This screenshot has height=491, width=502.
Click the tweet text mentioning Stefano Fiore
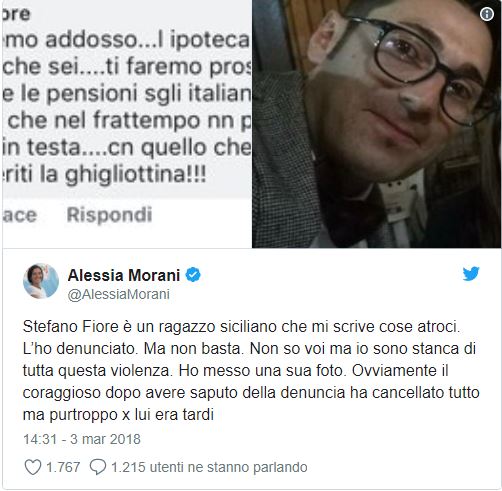(x=251, y=370)
